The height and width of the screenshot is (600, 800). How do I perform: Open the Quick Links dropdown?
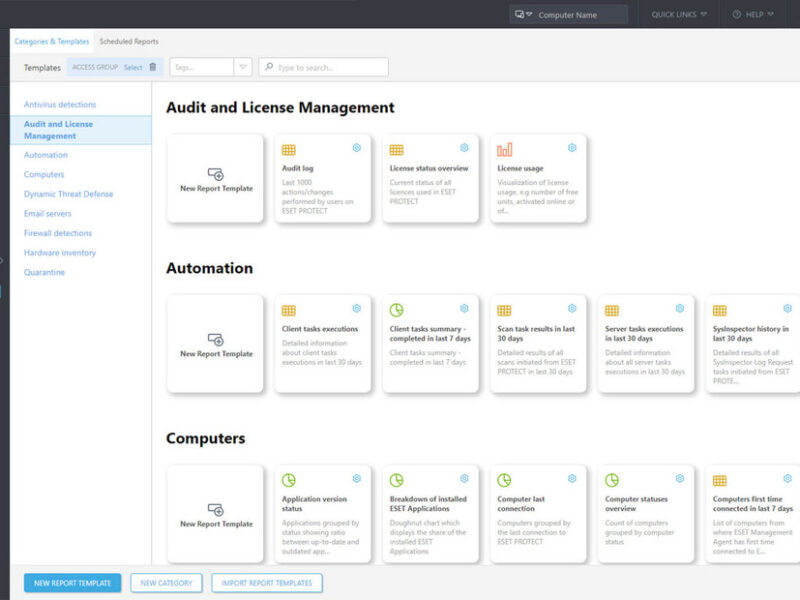pos(679,15)
